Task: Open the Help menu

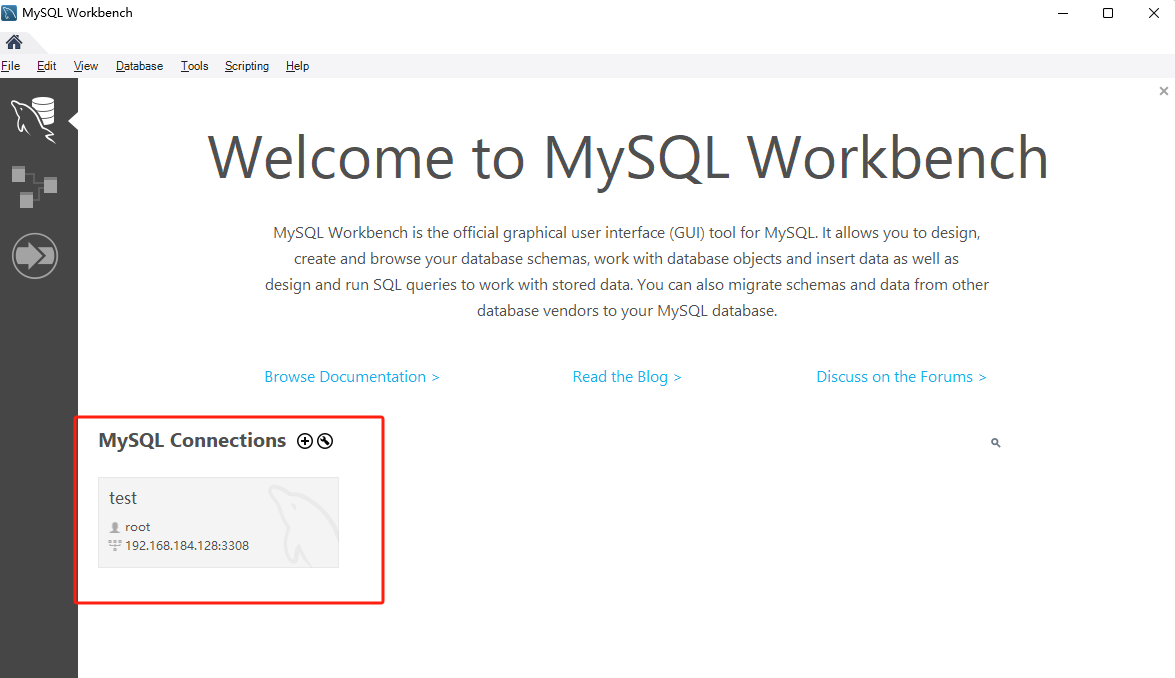Action: tap(297, 66)
